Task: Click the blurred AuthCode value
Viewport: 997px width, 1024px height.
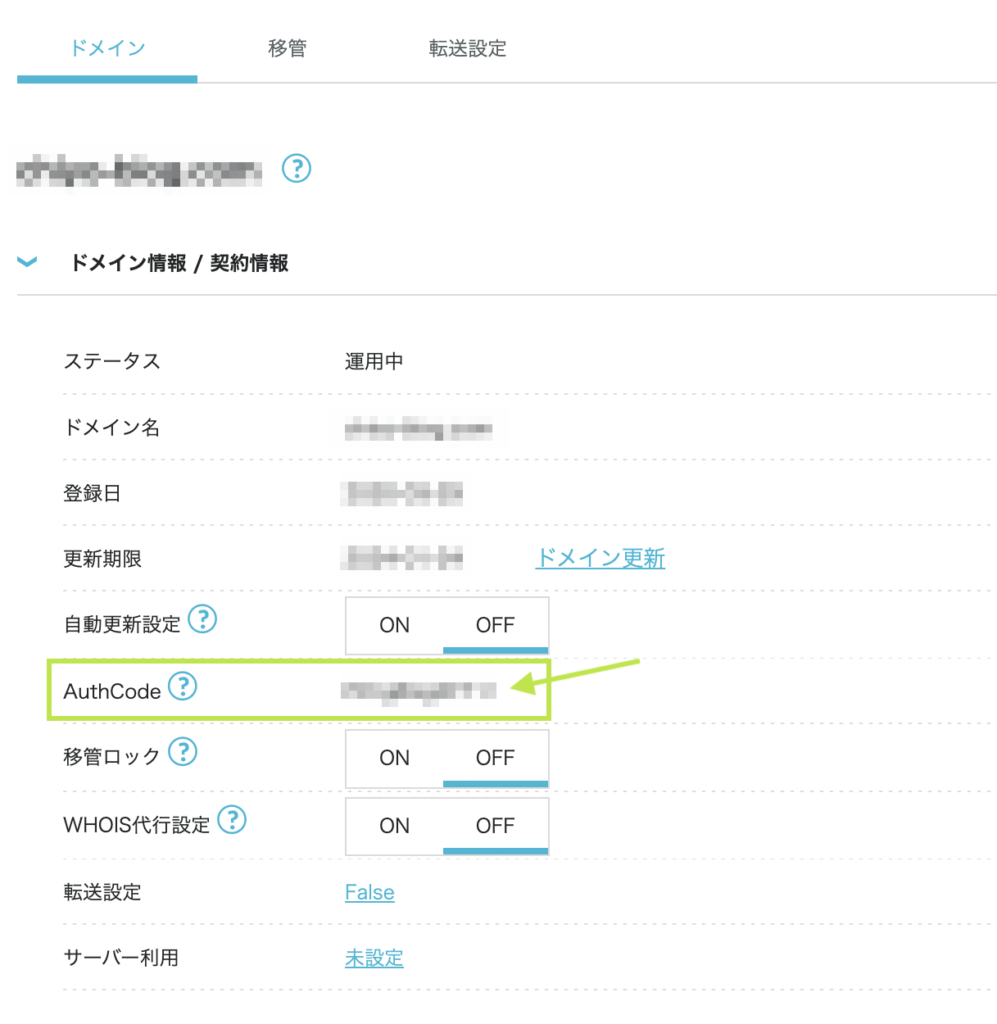Action: click(420, 690)
